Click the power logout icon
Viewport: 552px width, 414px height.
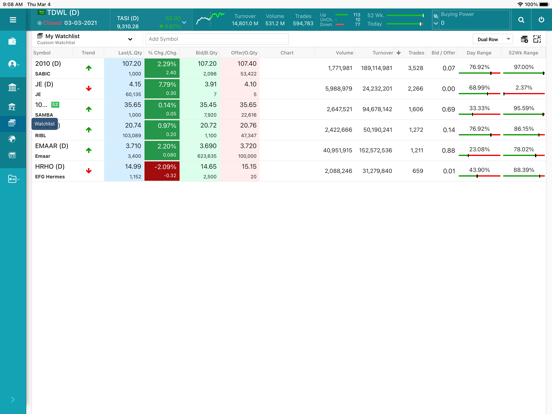pos(541,20)
